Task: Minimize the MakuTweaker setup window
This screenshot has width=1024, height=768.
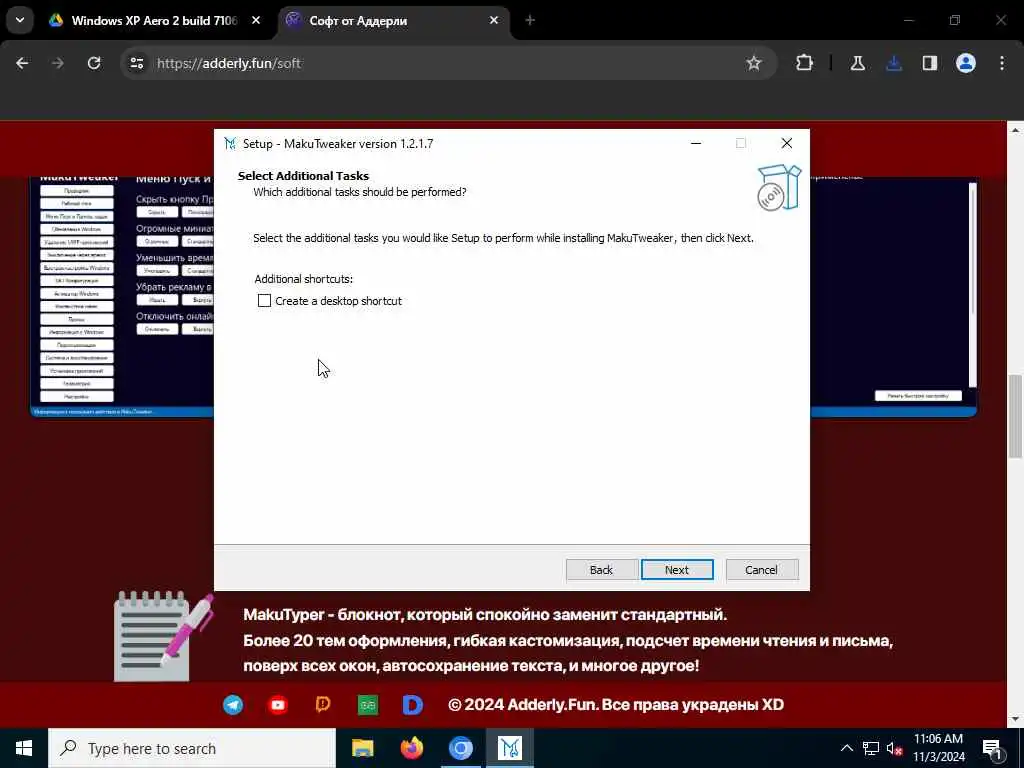Action: tap(696, 143)
